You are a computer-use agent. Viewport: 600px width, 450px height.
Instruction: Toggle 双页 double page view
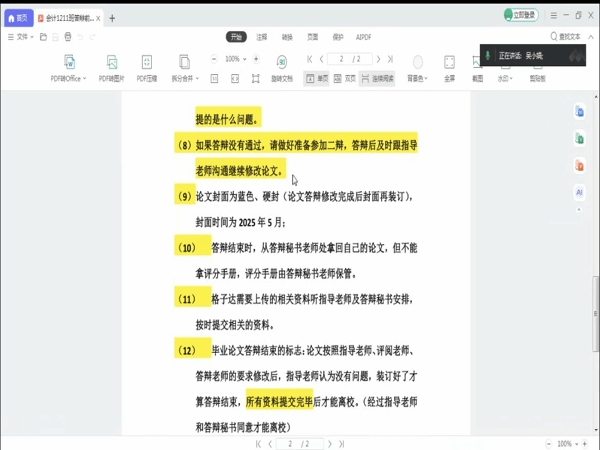point(344,78)
